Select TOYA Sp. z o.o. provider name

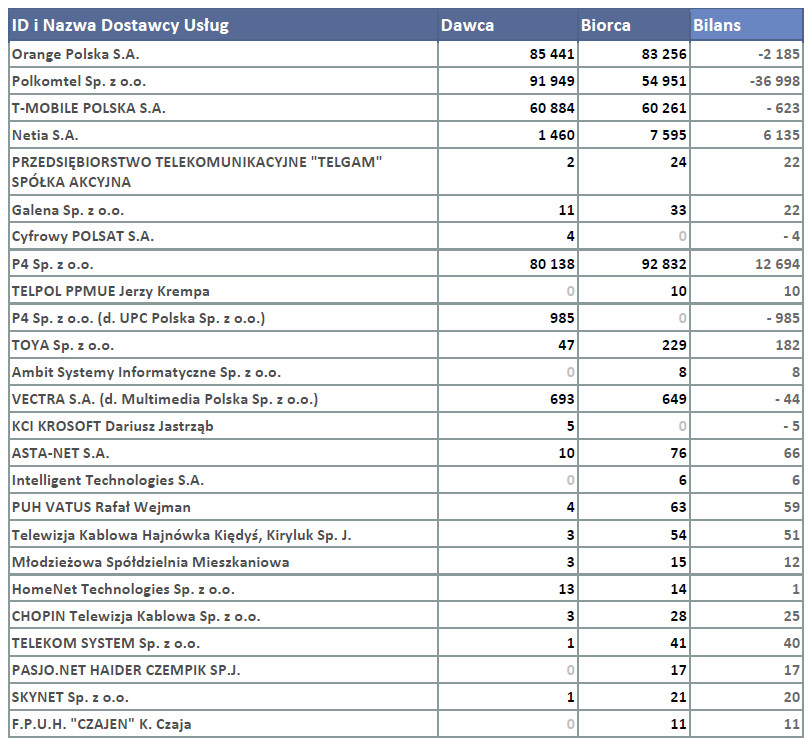click(63, 345)
